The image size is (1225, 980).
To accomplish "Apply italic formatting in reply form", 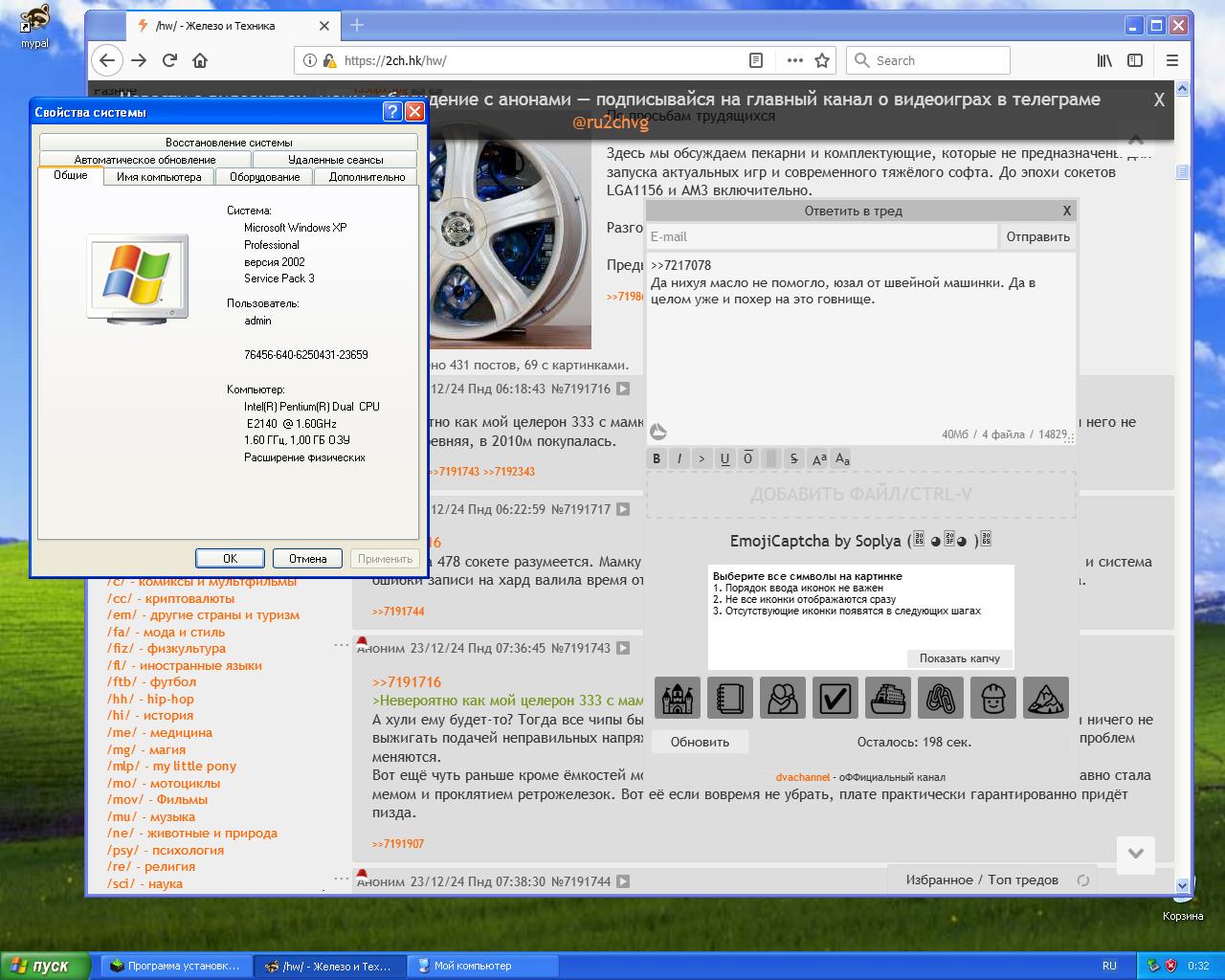I will [679, 458].
